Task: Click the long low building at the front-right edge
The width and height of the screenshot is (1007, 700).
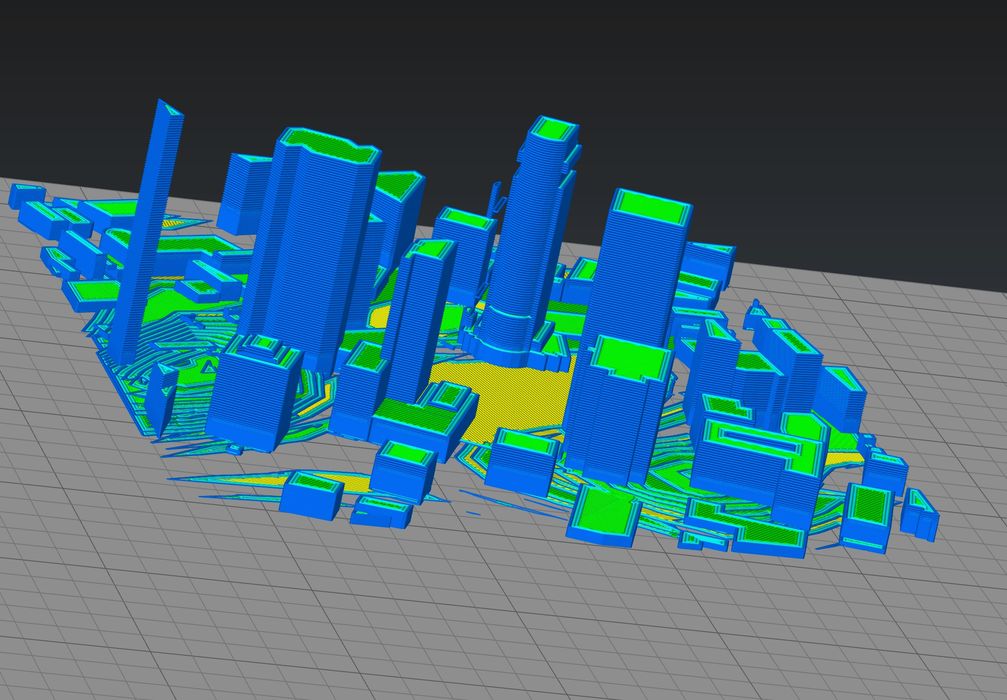Action: (x=770, y=538)
